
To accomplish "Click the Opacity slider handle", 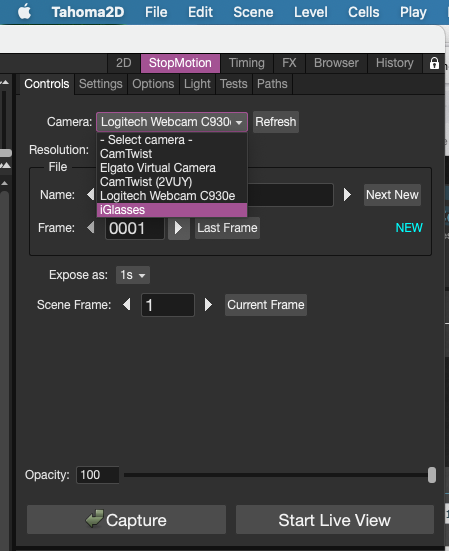I will coord(432,475).
